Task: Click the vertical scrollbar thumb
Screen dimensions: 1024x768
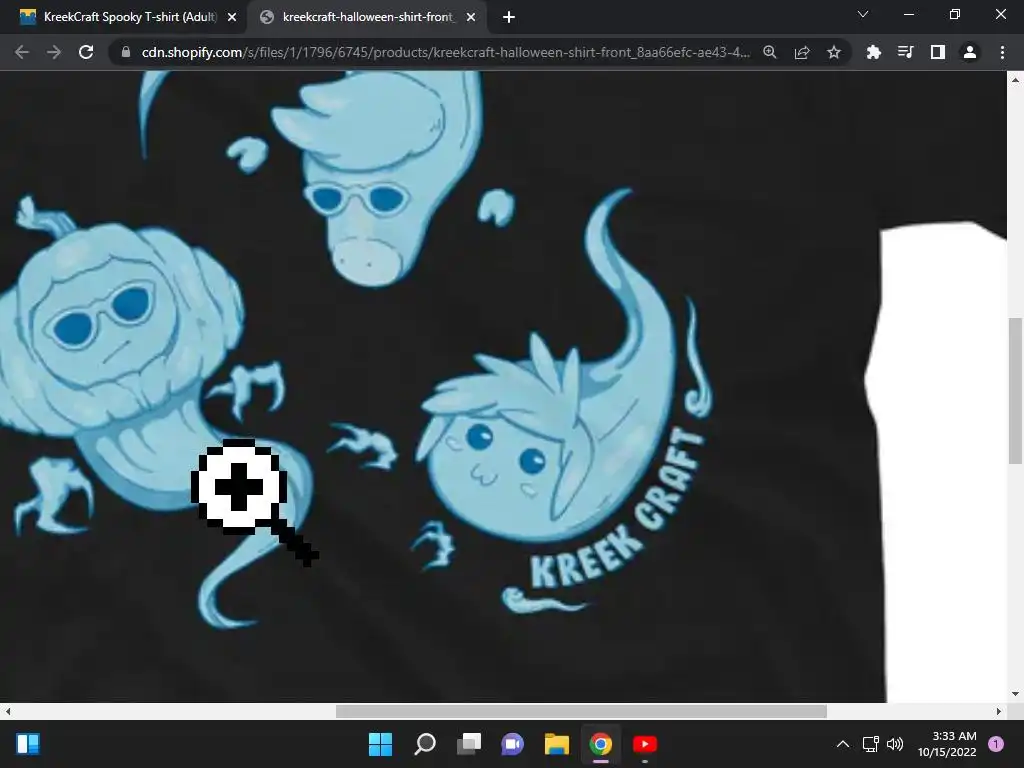Action: pyautogui.click(x=1015, y=391)
